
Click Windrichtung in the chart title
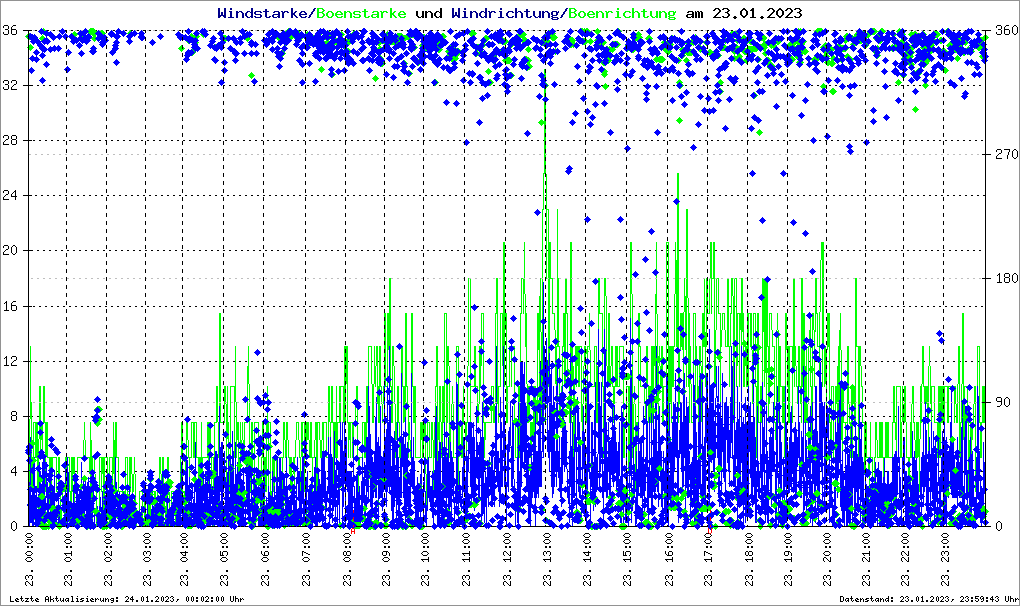pos(505,13)
